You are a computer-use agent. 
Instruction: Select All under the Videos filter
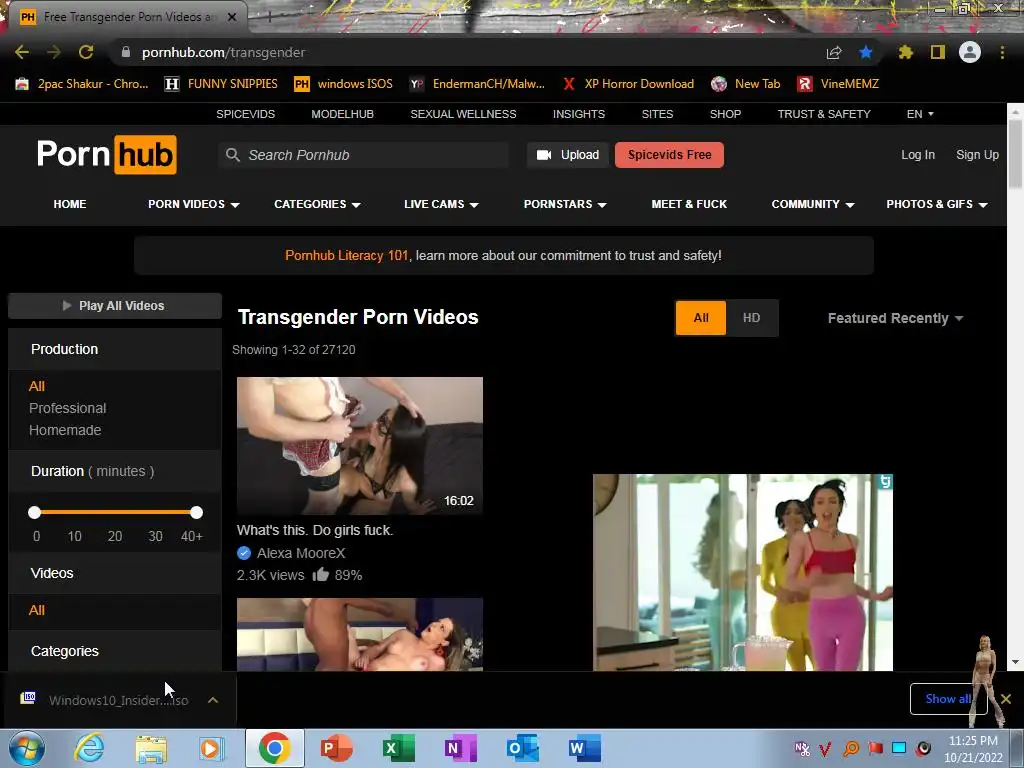[37, 610]
